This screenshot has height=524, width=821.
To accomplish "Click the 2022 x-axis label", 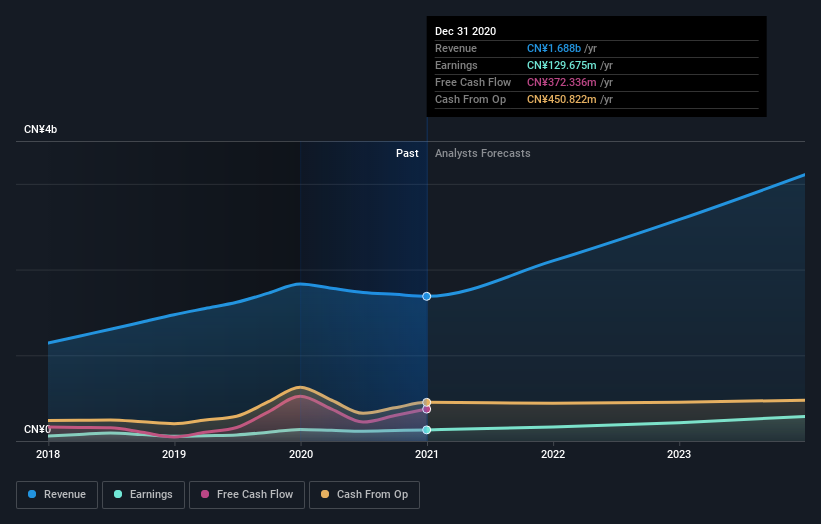I will pyautogui.click(x=553, y=454).
